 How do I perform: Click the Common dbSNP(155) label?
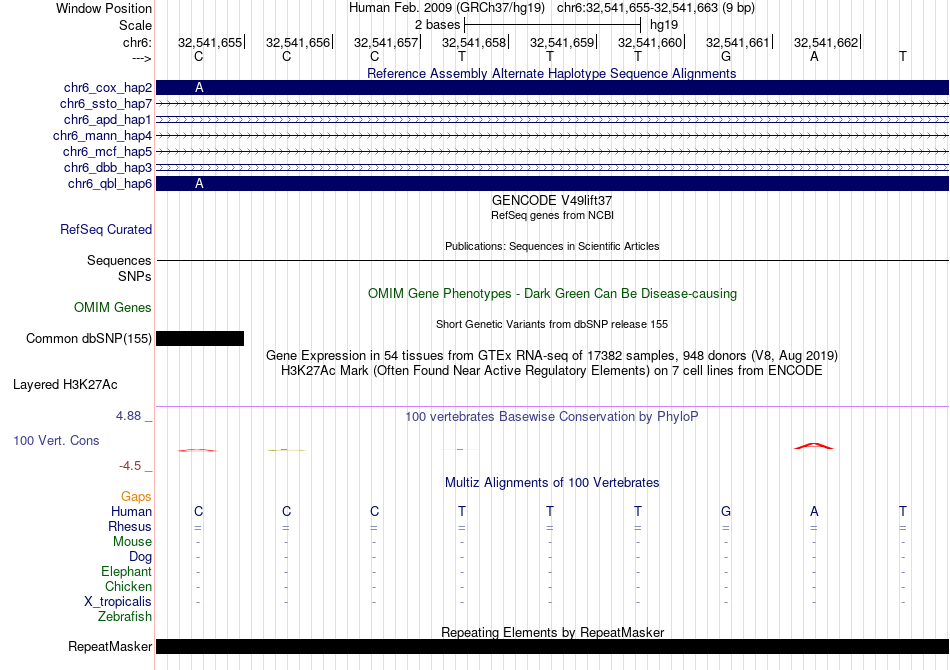pyautogui.click(x=89, y=339)
